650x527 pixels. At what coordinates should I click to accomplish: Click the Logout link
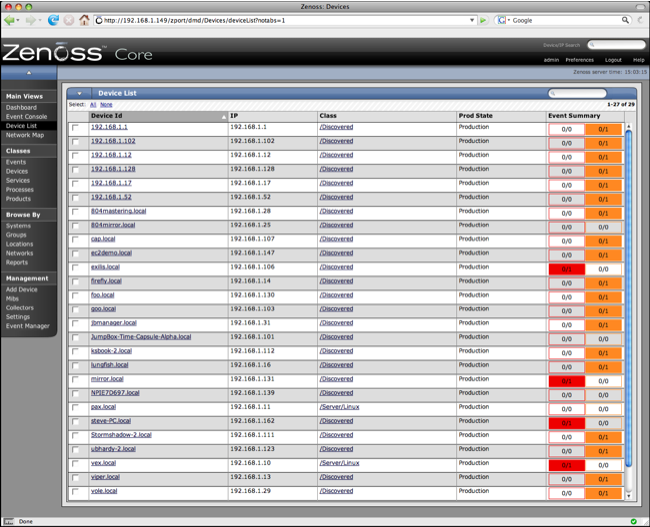coord(613,60)
